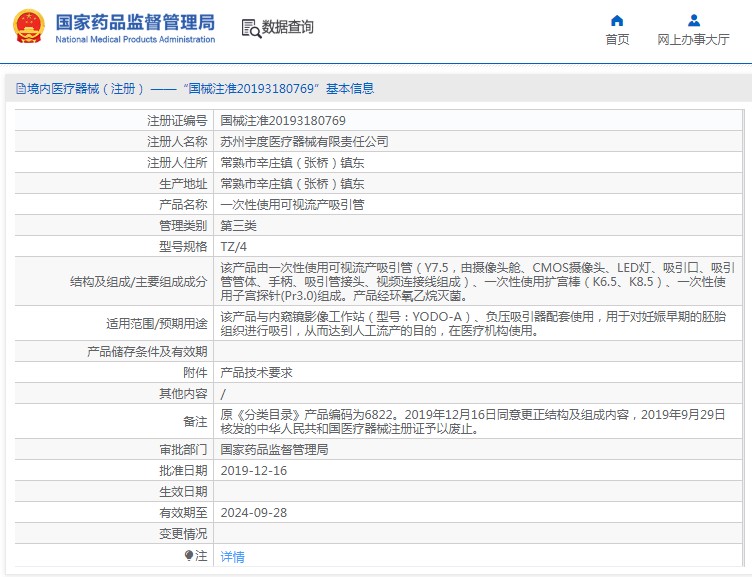Open the 数据查询 search icon

click(x=251, y=28)
